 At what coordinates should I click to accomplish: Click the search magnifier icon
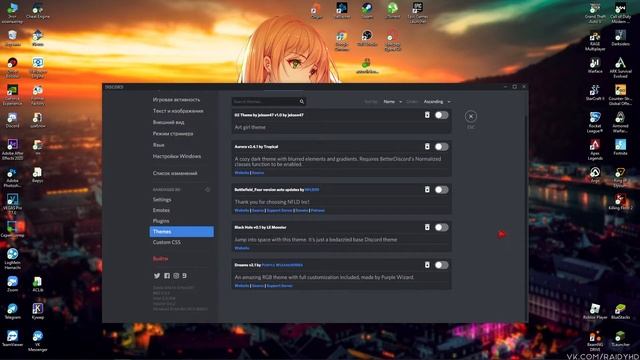click(x=302, y=102)
